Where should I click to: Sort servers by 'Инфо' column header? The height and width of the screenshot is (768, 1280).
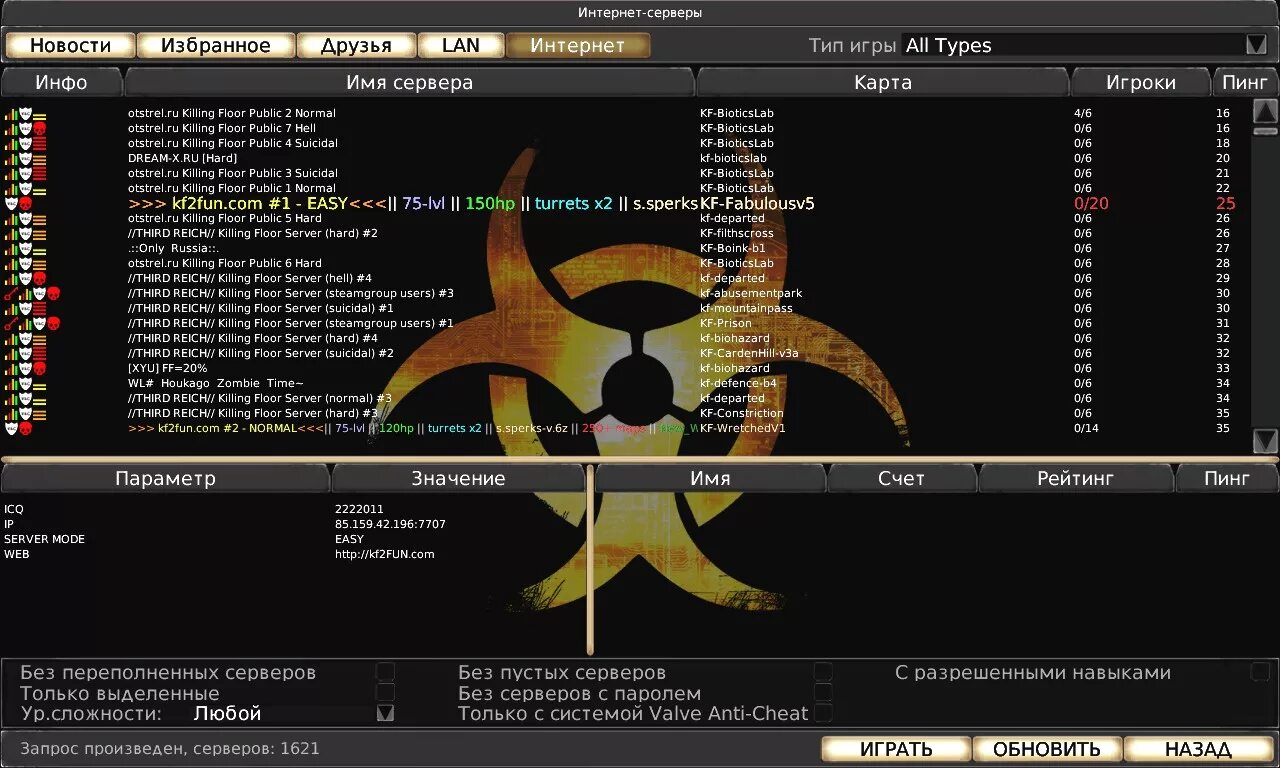(61, 82)
